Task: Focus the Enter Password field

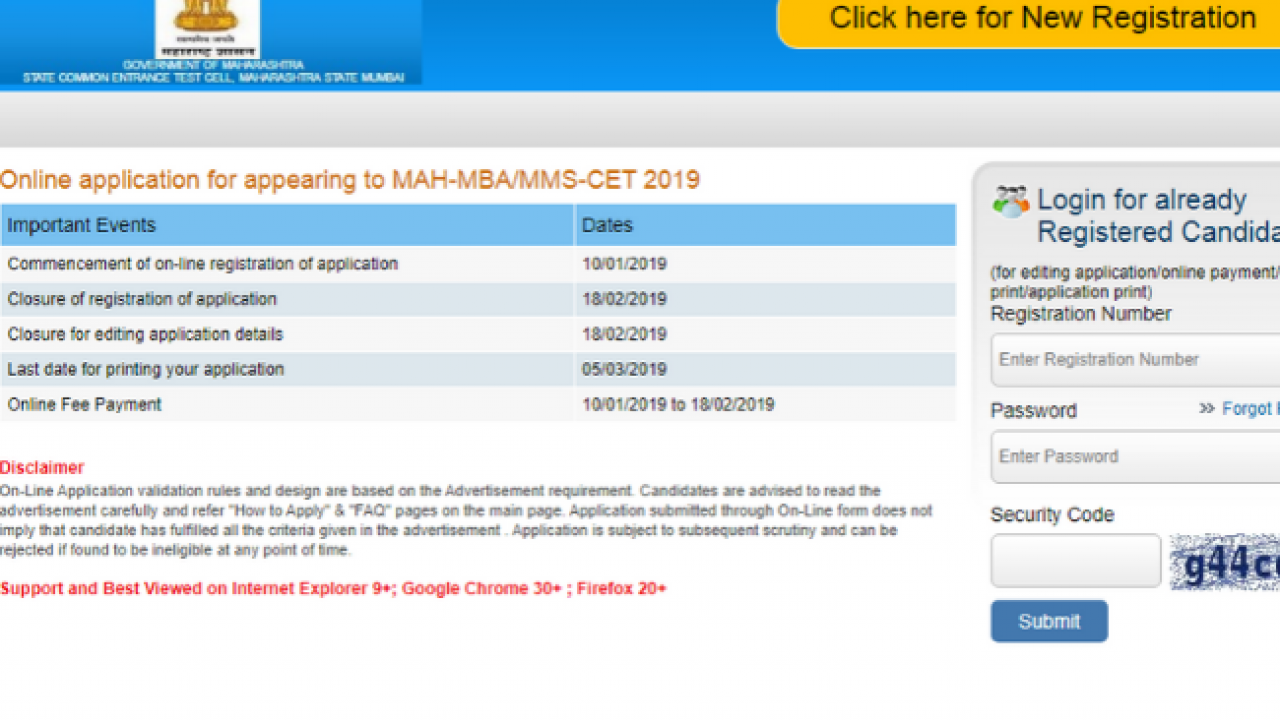Action: 1135,457
